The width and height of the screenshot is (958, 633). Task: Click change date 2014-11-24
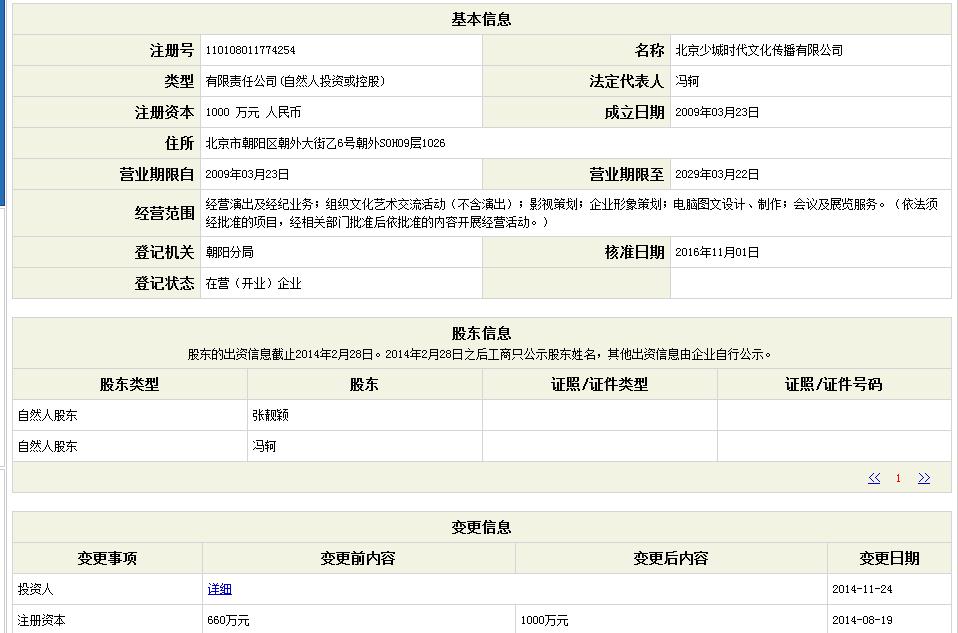click(862, 589)
